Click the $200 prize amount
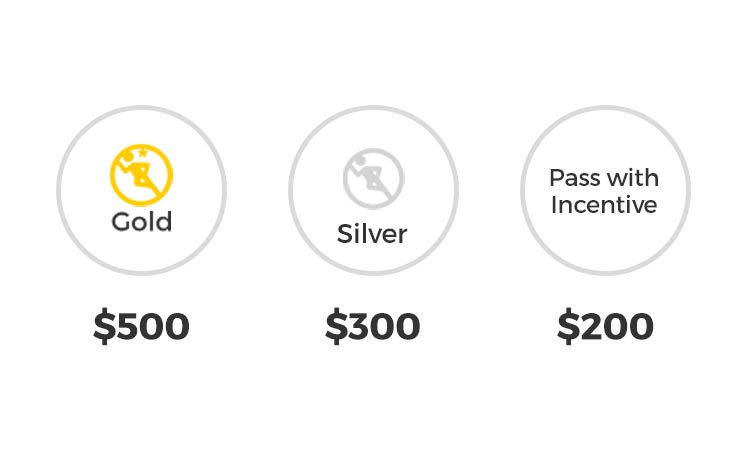The height and width of the screenshot is (450, 750). click(x=605, y=327)
